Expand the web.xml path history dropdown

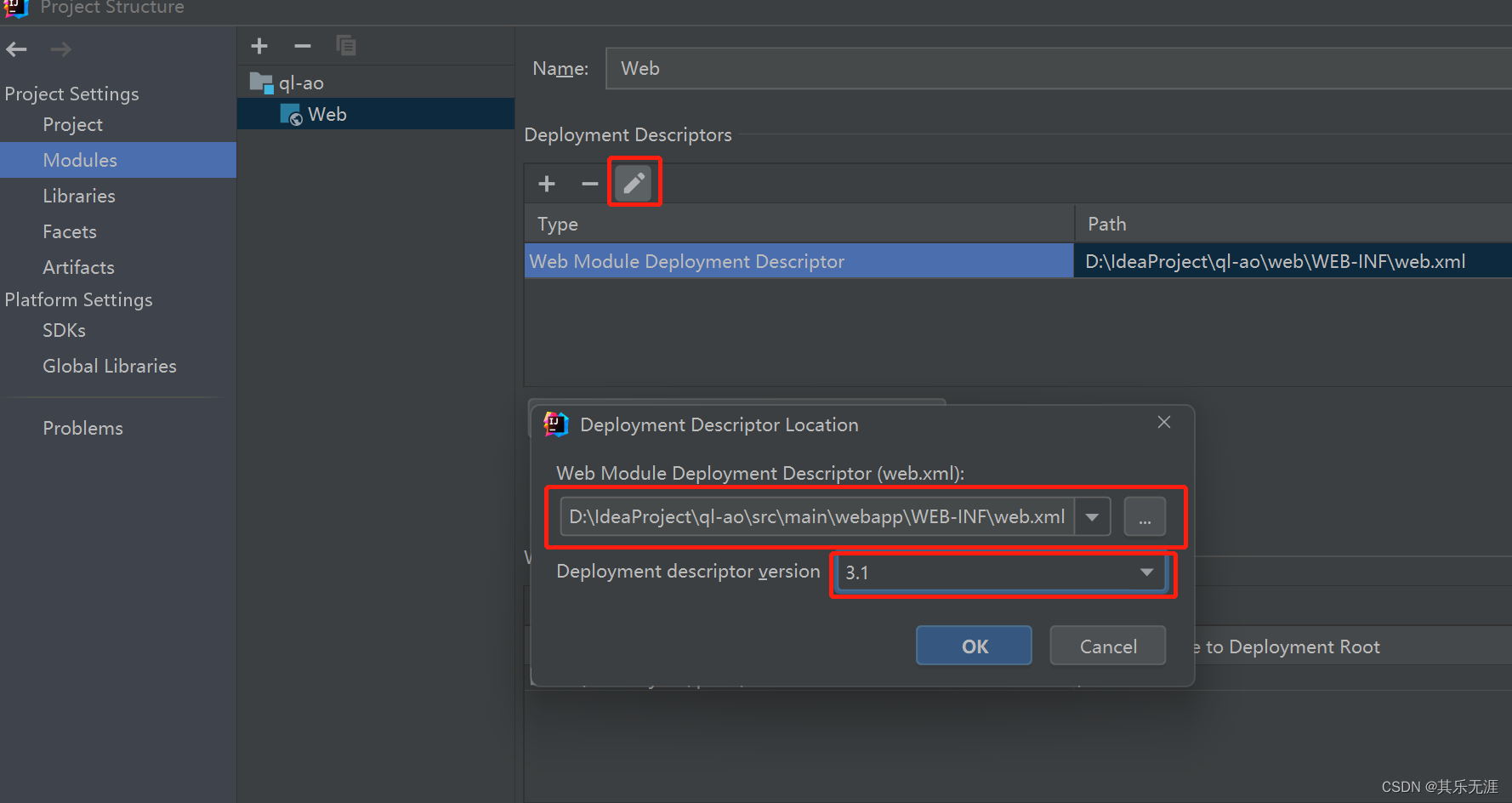1093,516
